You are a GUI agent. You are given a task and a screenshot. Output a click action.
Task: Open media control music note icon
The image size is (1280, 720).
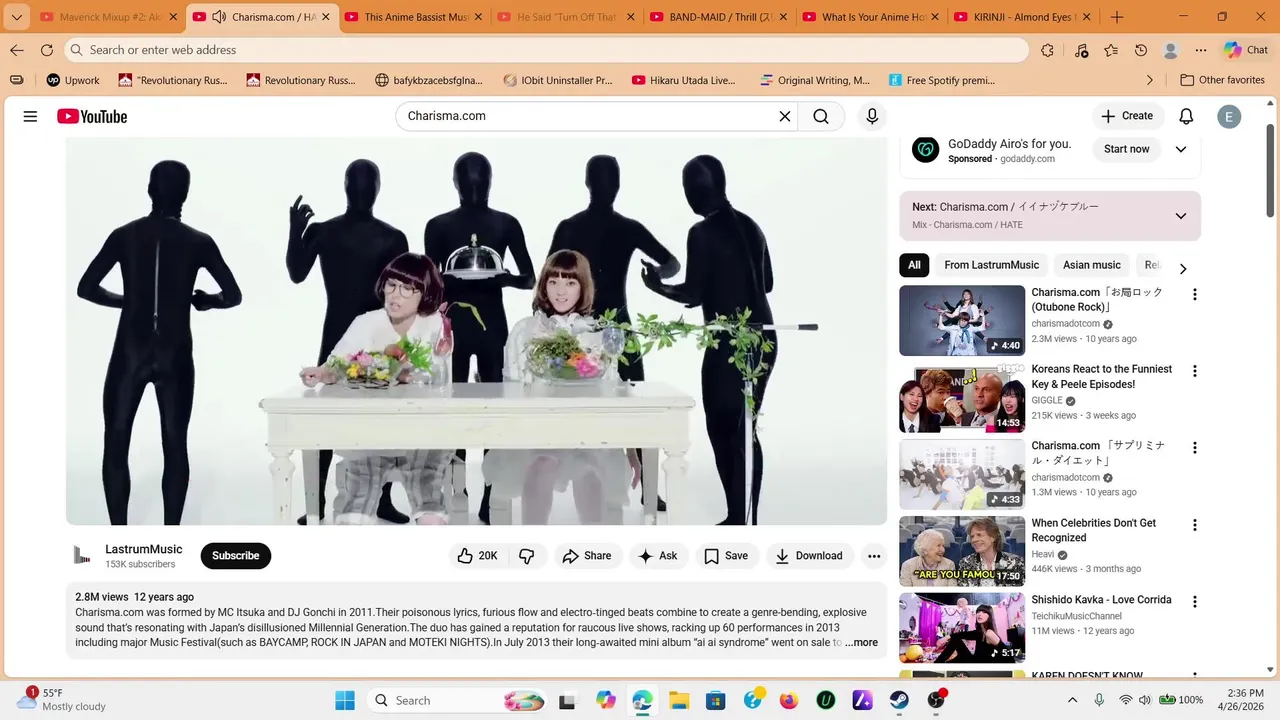pos(1081,50)
